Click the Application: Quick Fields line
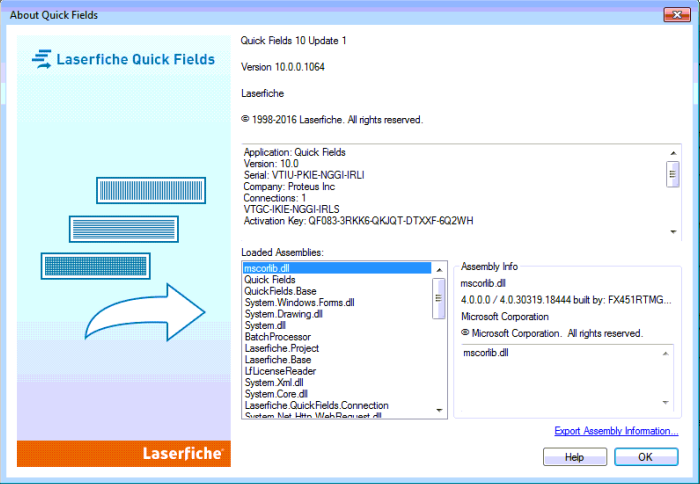Screen dimensions: 700x484 click(x=295, y=152)
